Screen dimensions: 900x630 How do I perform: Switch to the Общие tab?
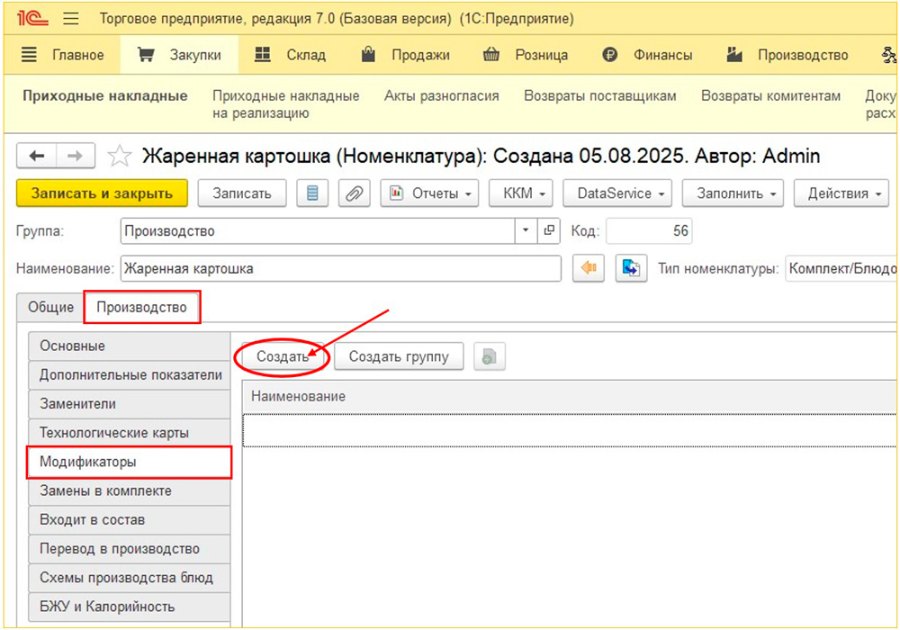(x=51, y=307)
